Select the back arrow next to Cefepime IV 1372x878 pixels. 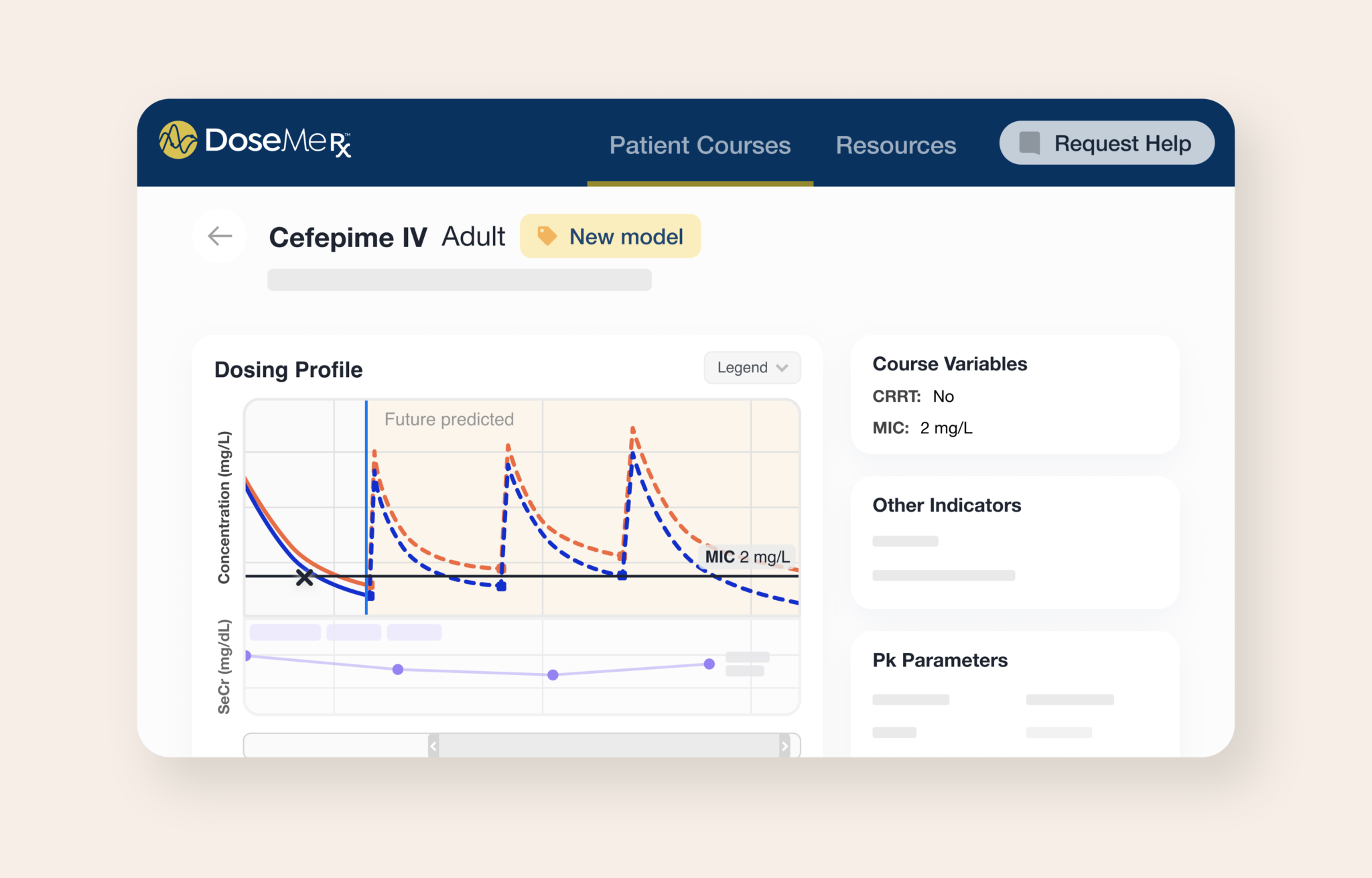click(x=220, y=236)
